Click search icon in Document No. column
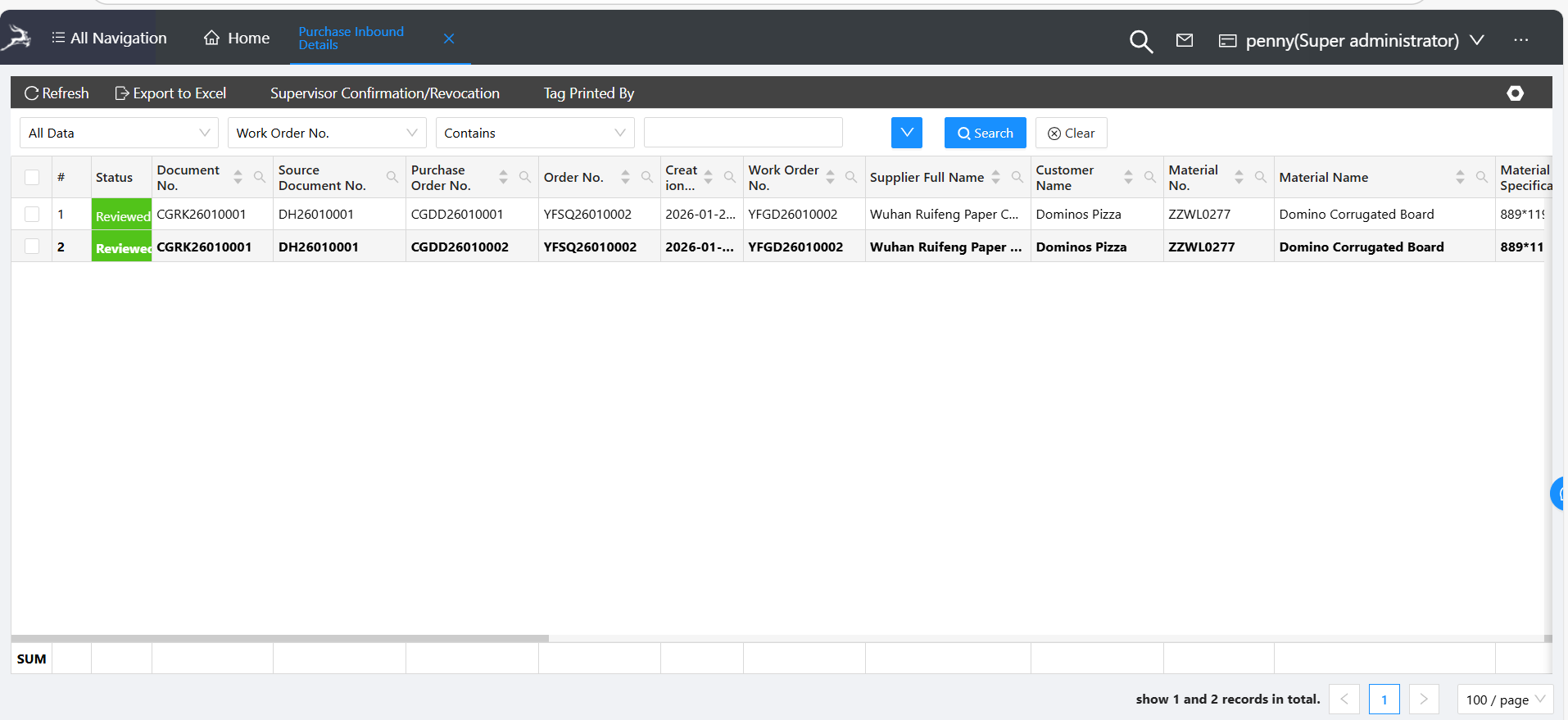This screenshot has height=720, width=1568. 260,177
